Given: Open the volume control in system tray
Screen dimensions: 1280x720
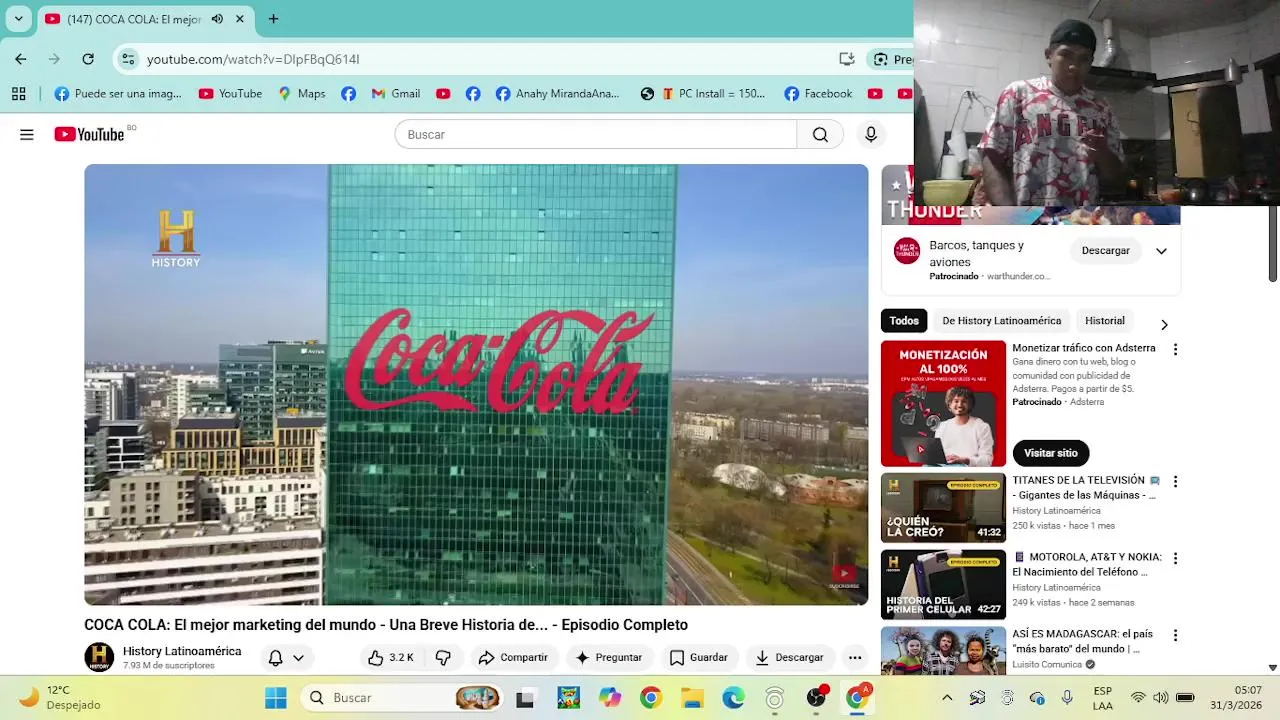Looking at the screenshot, I should click(x=1161, y=697).
